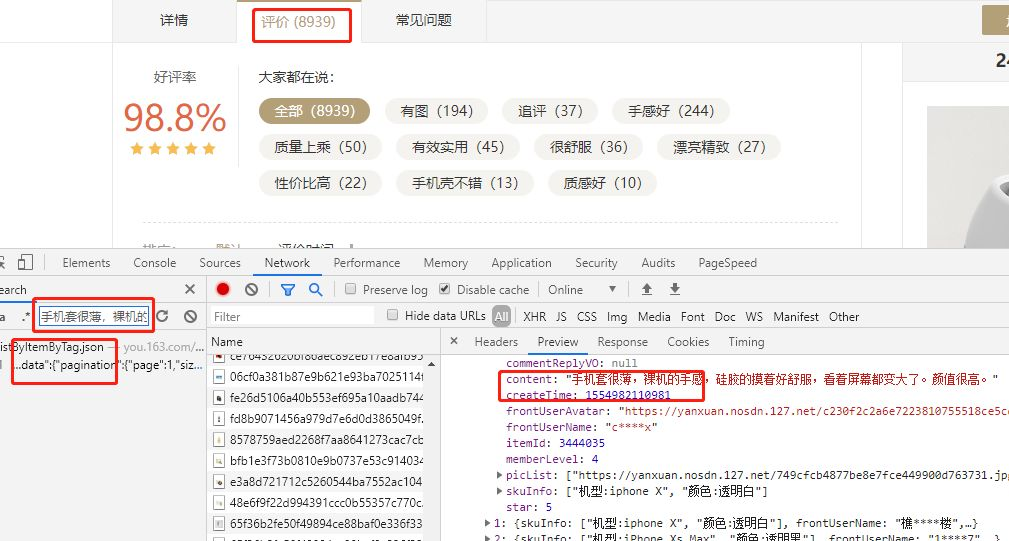
Task: Select the 手感好 (244) review tag
Action: pos(671,111)
